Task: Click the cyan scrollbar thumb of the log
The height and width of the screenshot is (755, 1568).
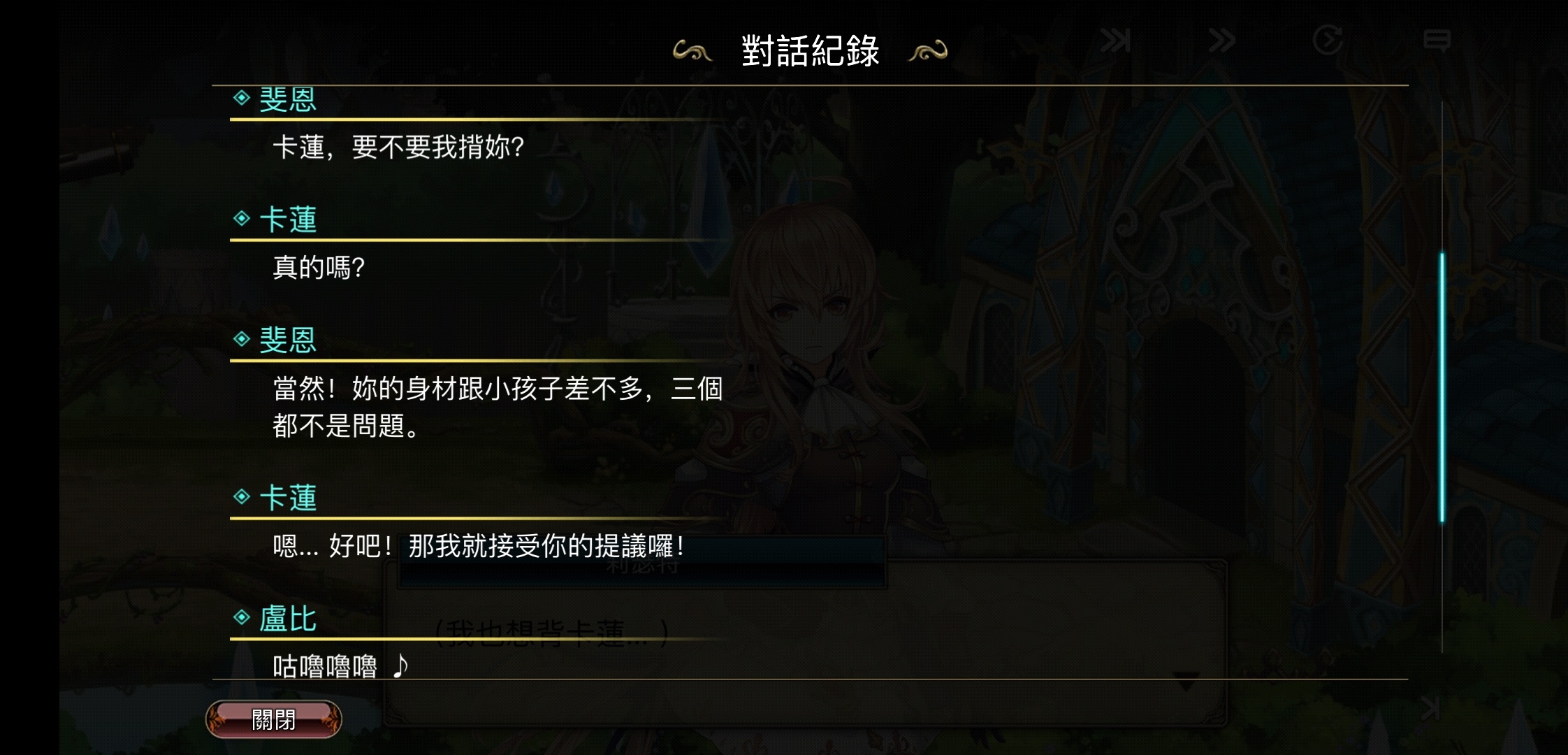Action: click(1442, 387)
